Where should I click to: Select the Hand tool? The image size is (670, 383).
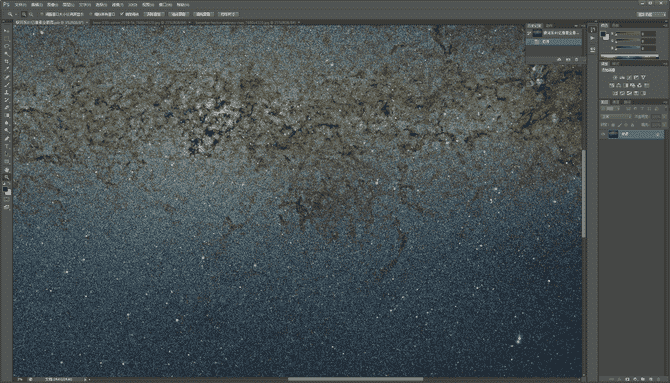click(6, 170)
